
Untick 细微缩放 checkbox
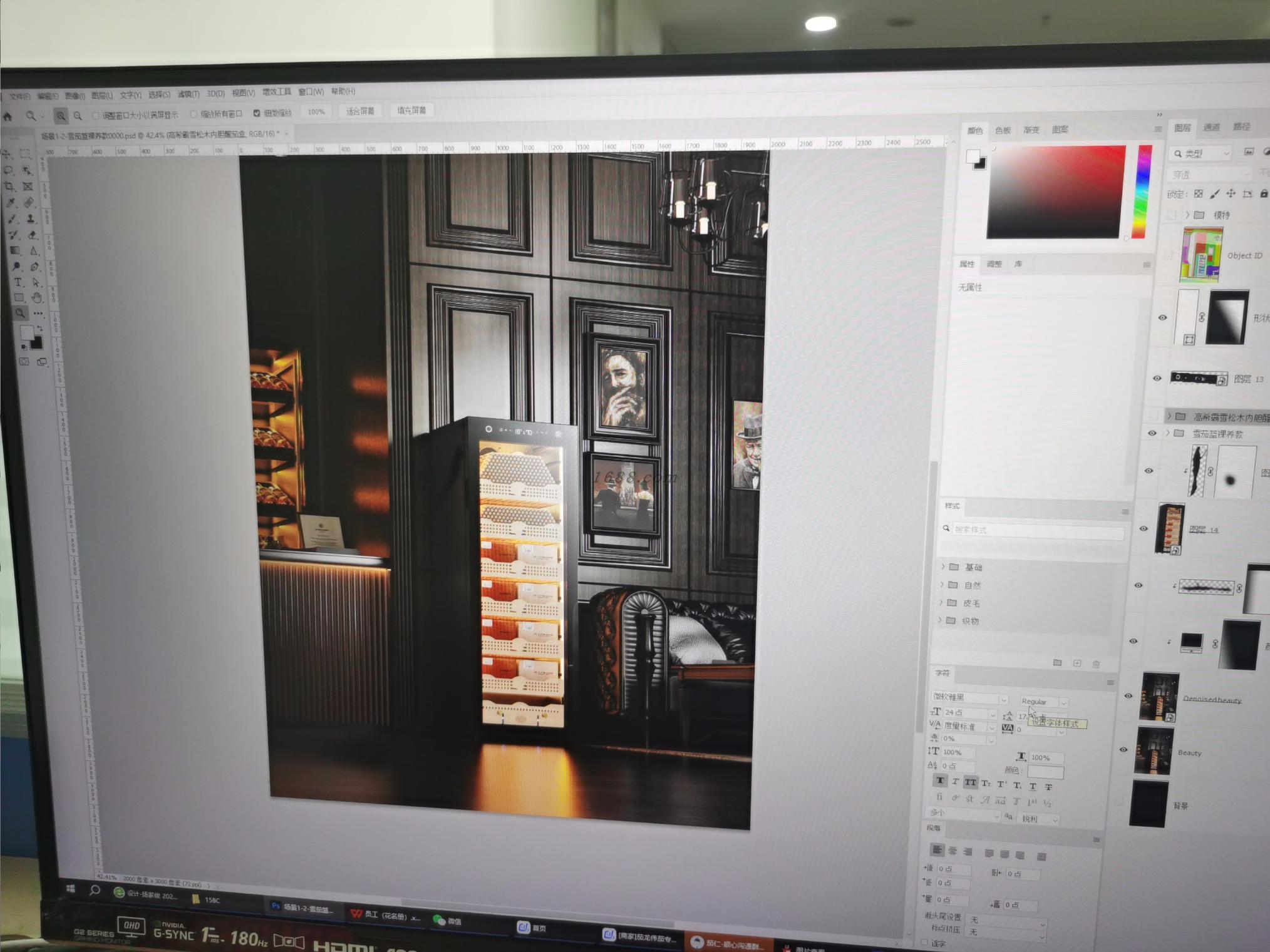(x=257, y=113)
